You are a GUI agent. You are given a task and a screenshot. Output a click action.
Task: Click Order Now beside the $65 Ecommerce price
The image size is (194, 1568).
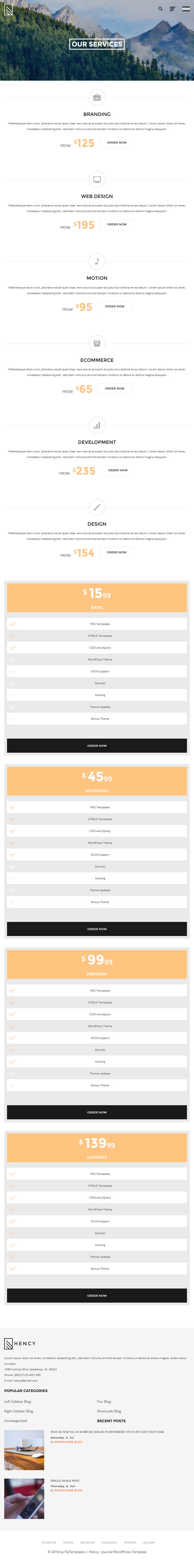coord(114,388)
